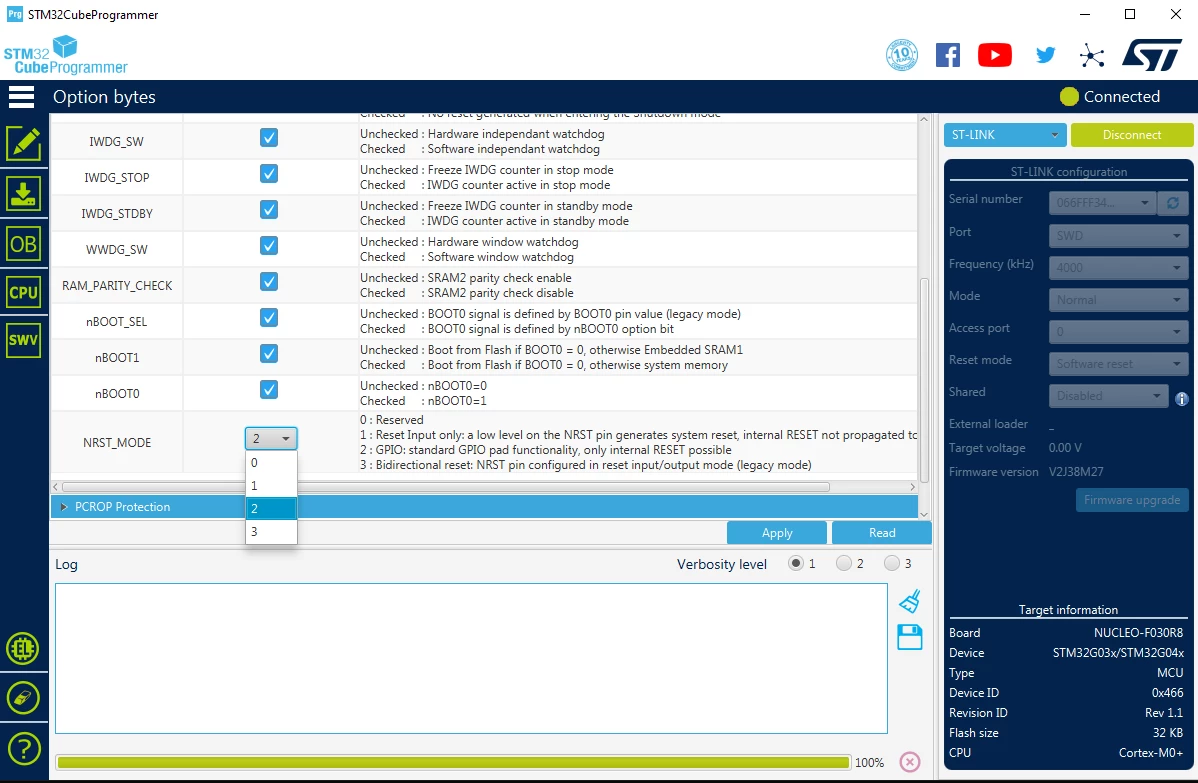Clear the log with broom icon
Image resolution: width=1198 pixels, height=783 pixels.
point(909,601)
